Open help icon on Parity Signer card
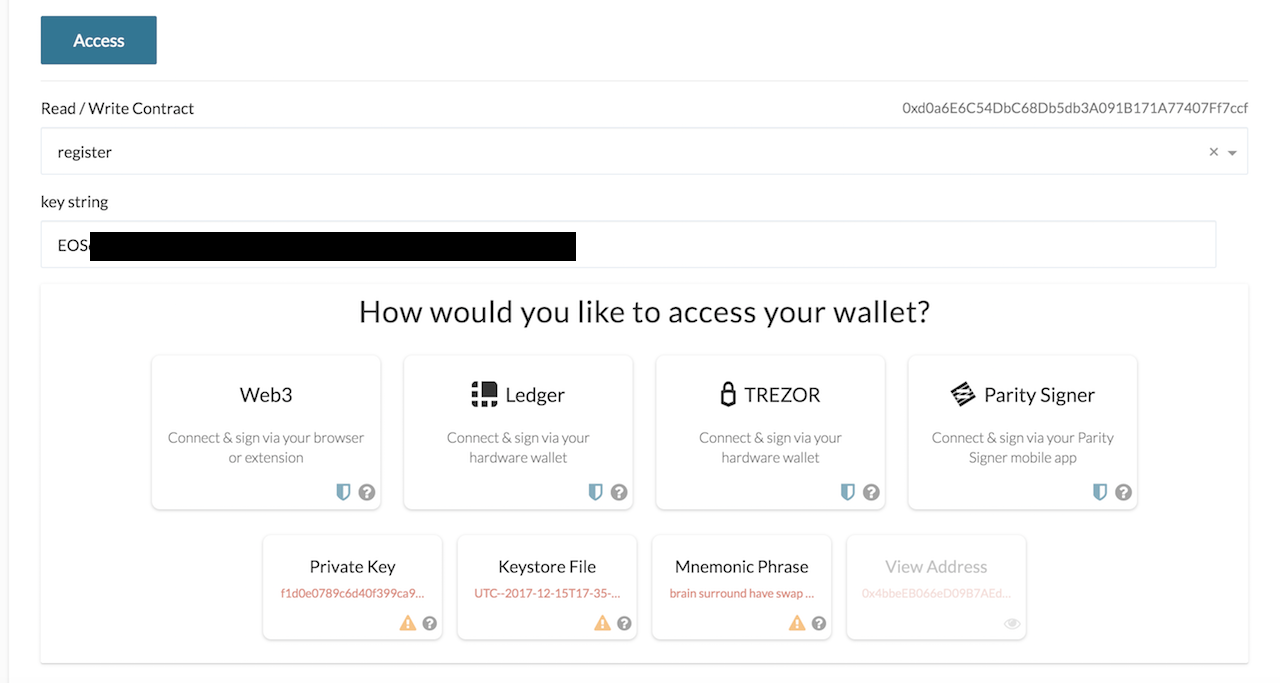 coord(1123,492)
